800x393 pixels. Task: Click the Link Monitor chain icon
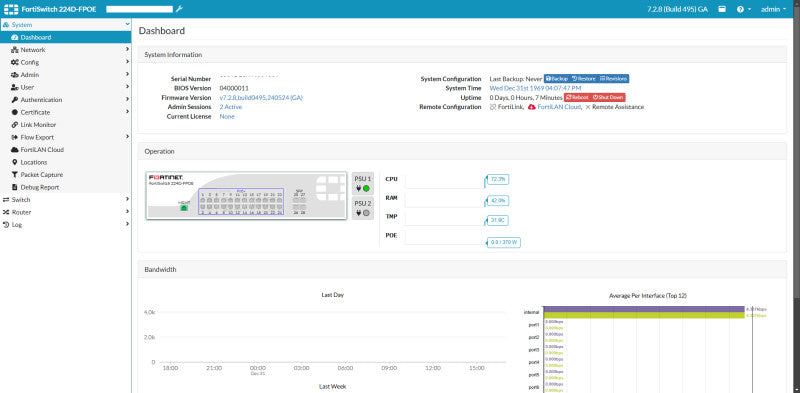pos(15,125)
